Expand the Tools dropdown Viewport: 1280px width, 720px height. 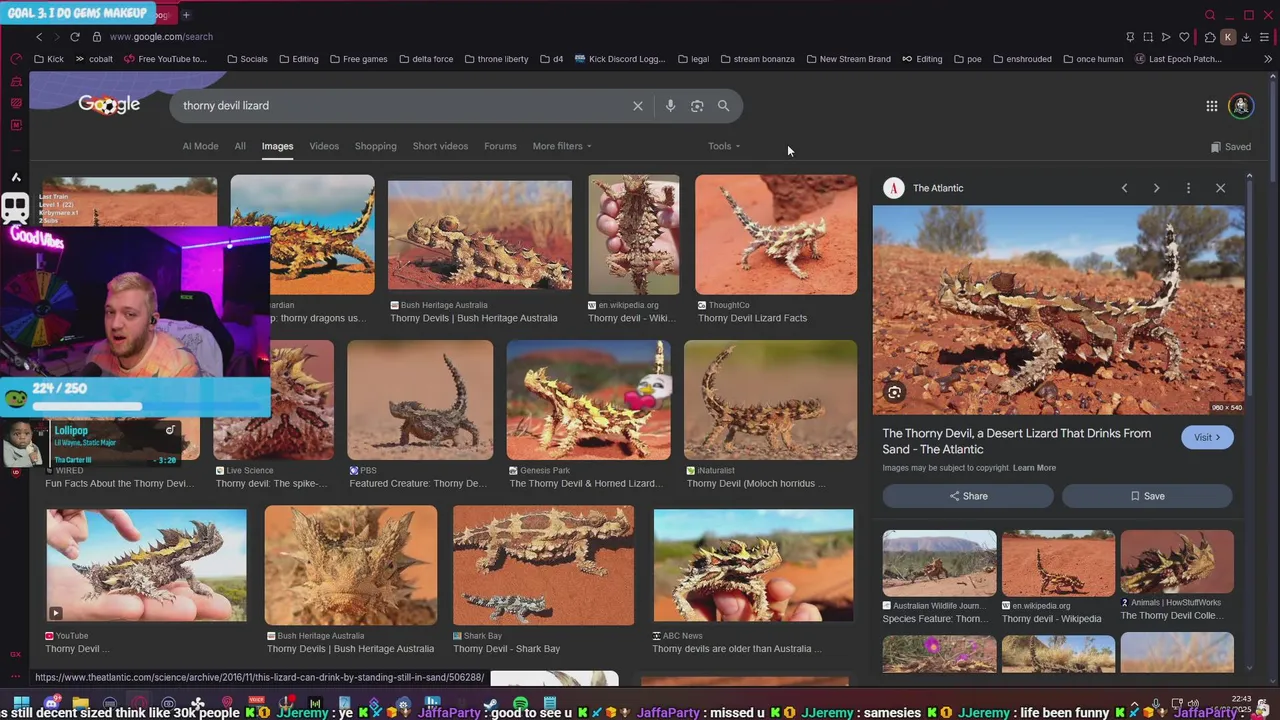pos(724,146)
